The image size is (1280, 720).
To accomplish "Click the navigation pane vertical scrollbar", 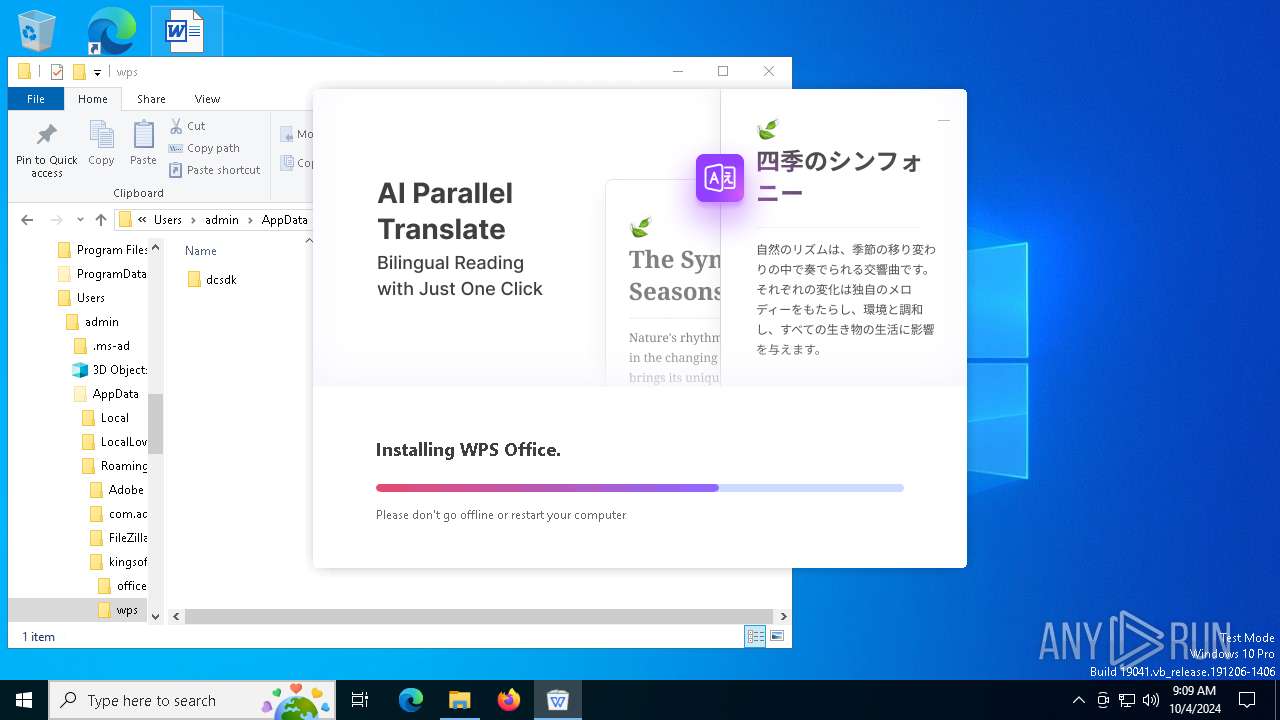I will coord(155,423).
